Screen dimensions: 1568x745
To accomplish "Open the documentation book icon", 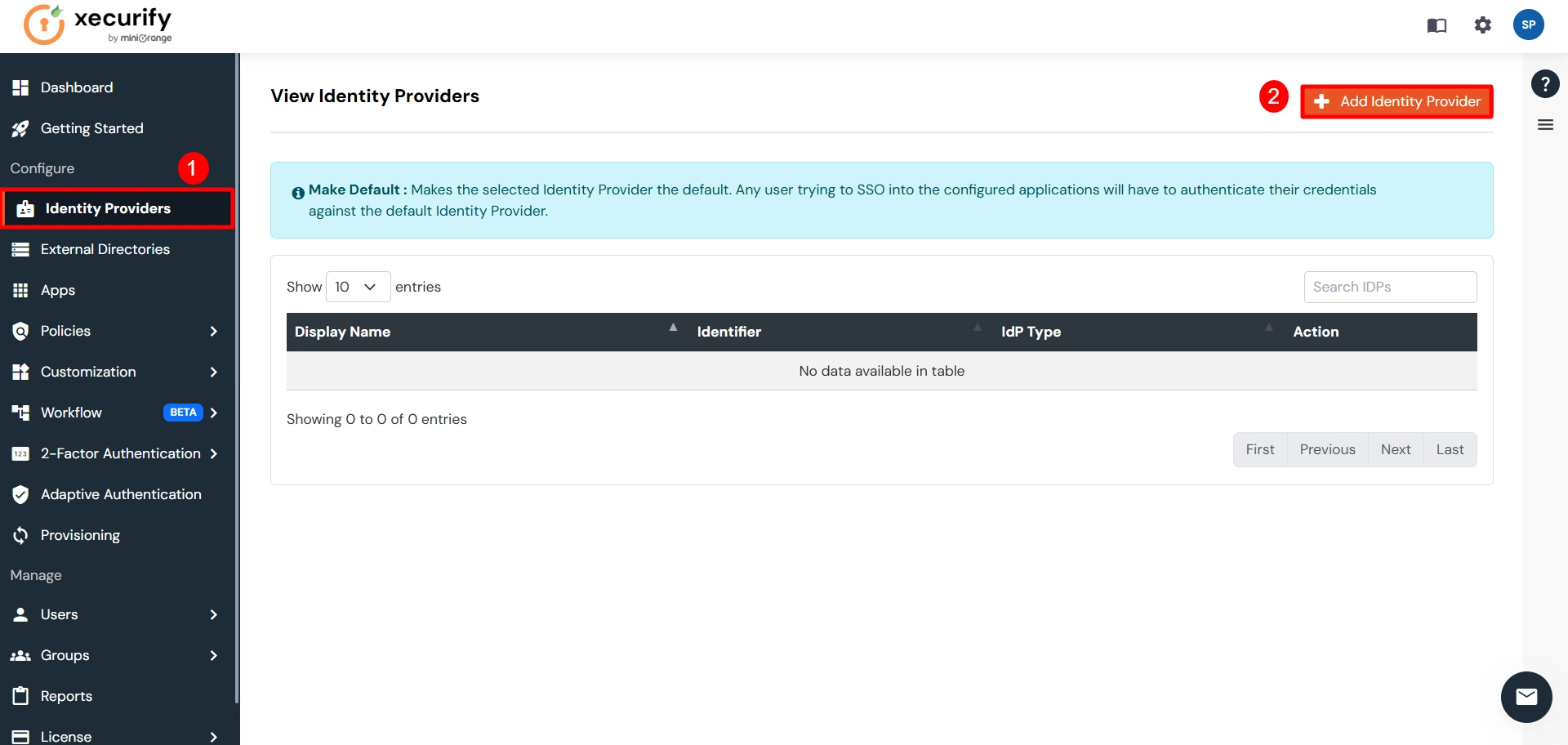I will coord(1437,25).
